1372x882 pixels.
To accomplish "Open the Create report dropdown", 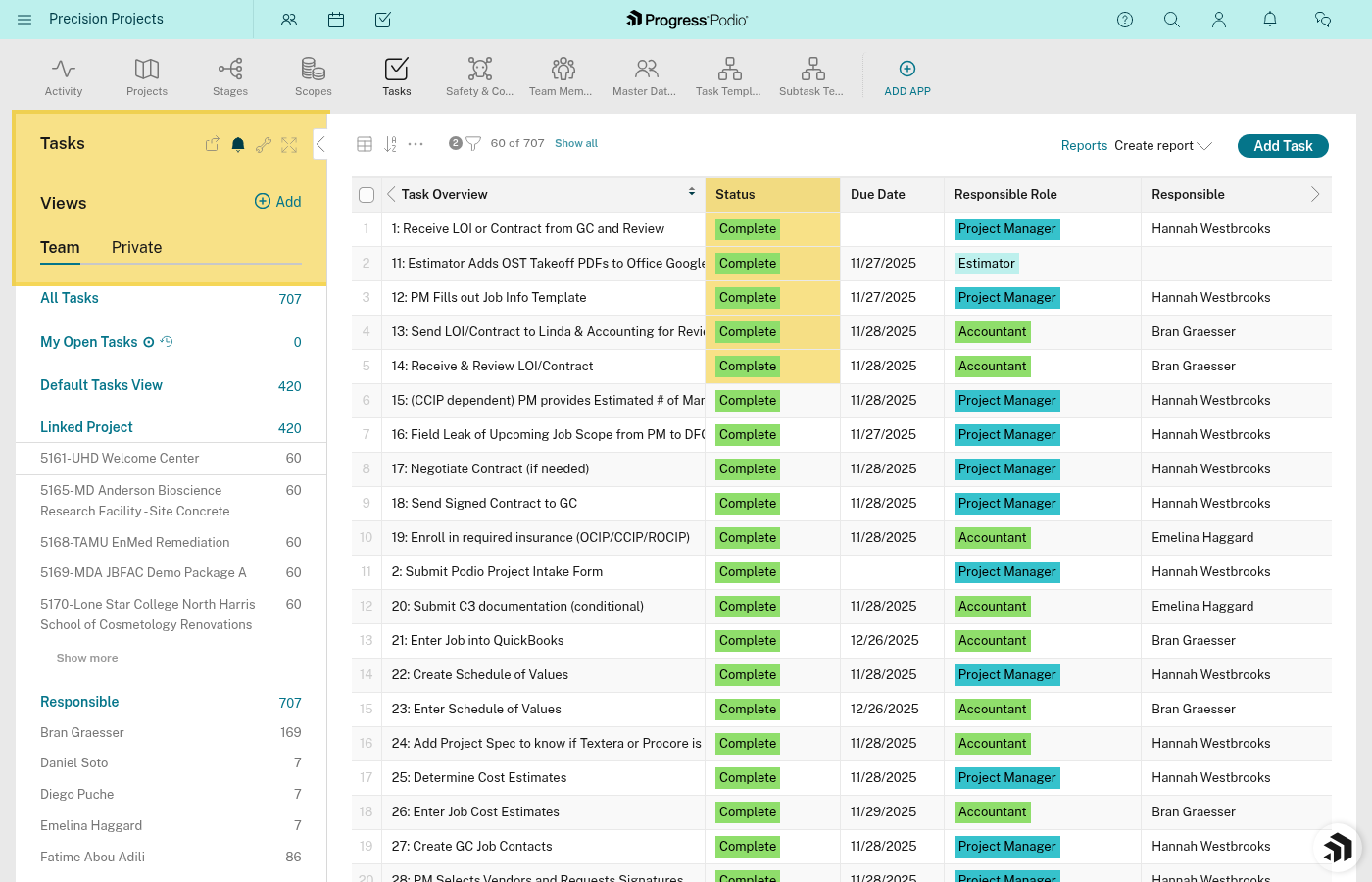I will [1163, 145].
